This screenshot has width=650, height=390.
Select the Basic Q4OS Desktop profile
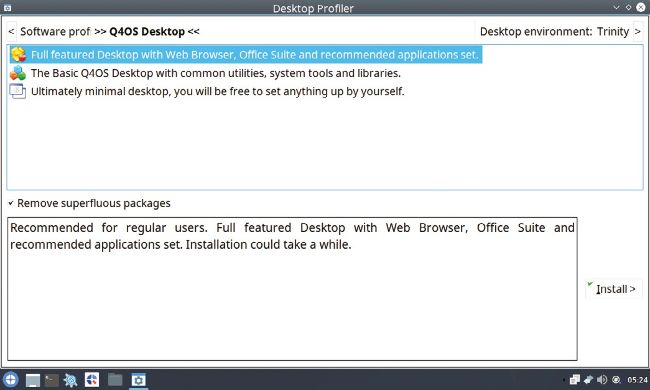(x=205, y=73)
